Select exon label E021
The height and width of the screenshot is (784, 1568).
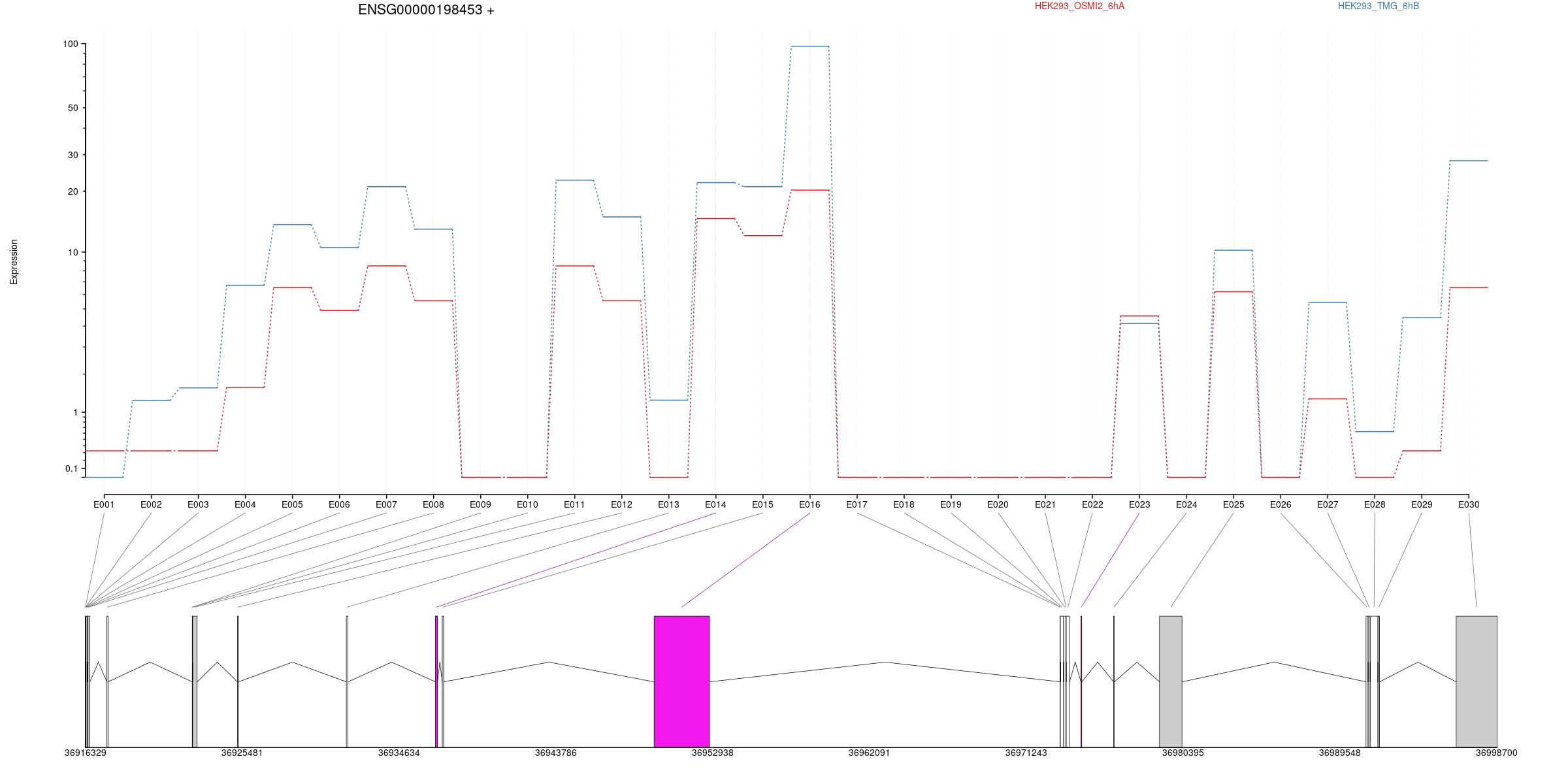pyautogui.click(x=1045, y=504)
